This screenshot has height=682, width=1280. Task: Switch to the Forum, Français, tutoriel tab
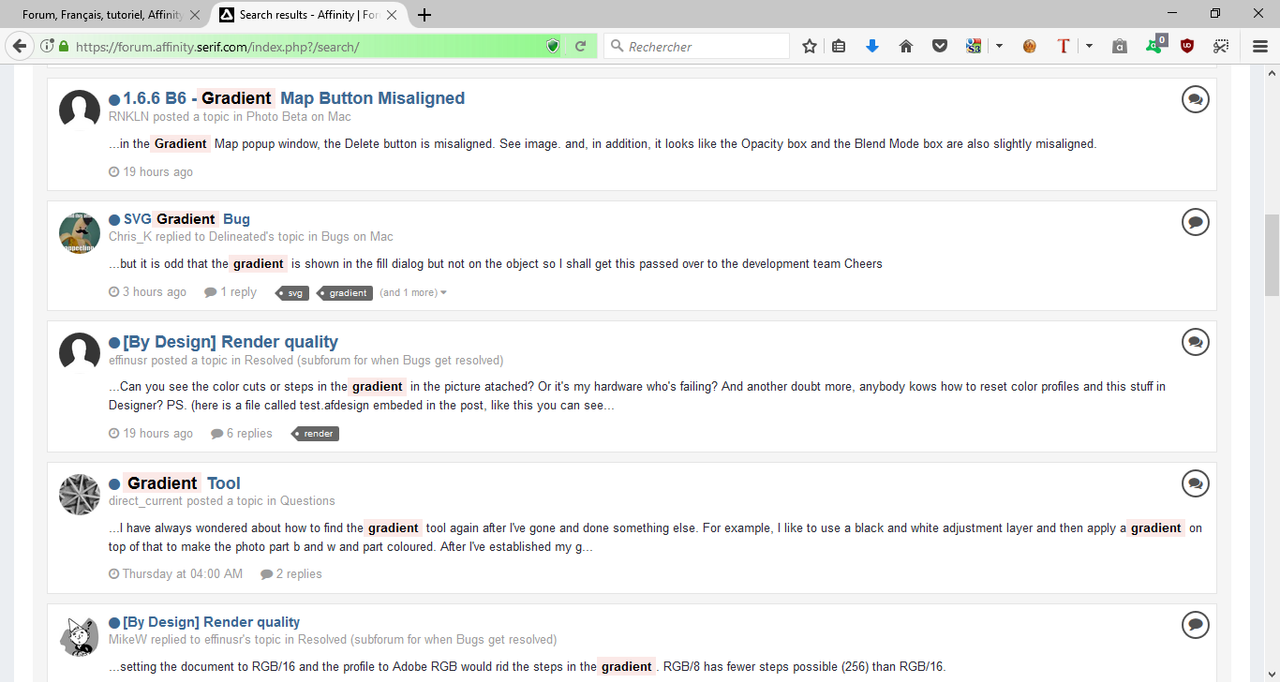click(104, 14)
